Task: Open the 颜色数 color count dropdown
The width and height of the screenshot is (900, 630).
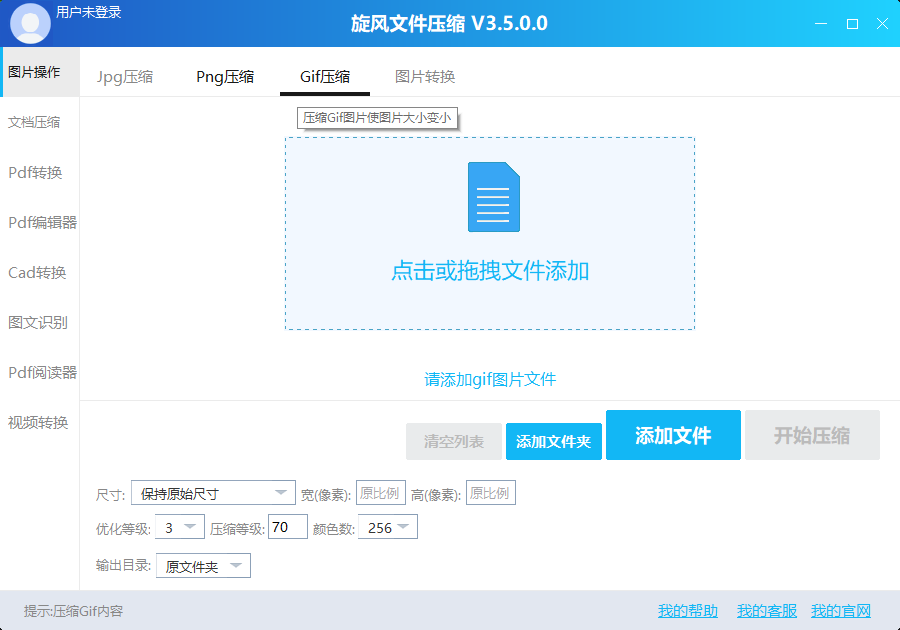Action: pos(389,527)
